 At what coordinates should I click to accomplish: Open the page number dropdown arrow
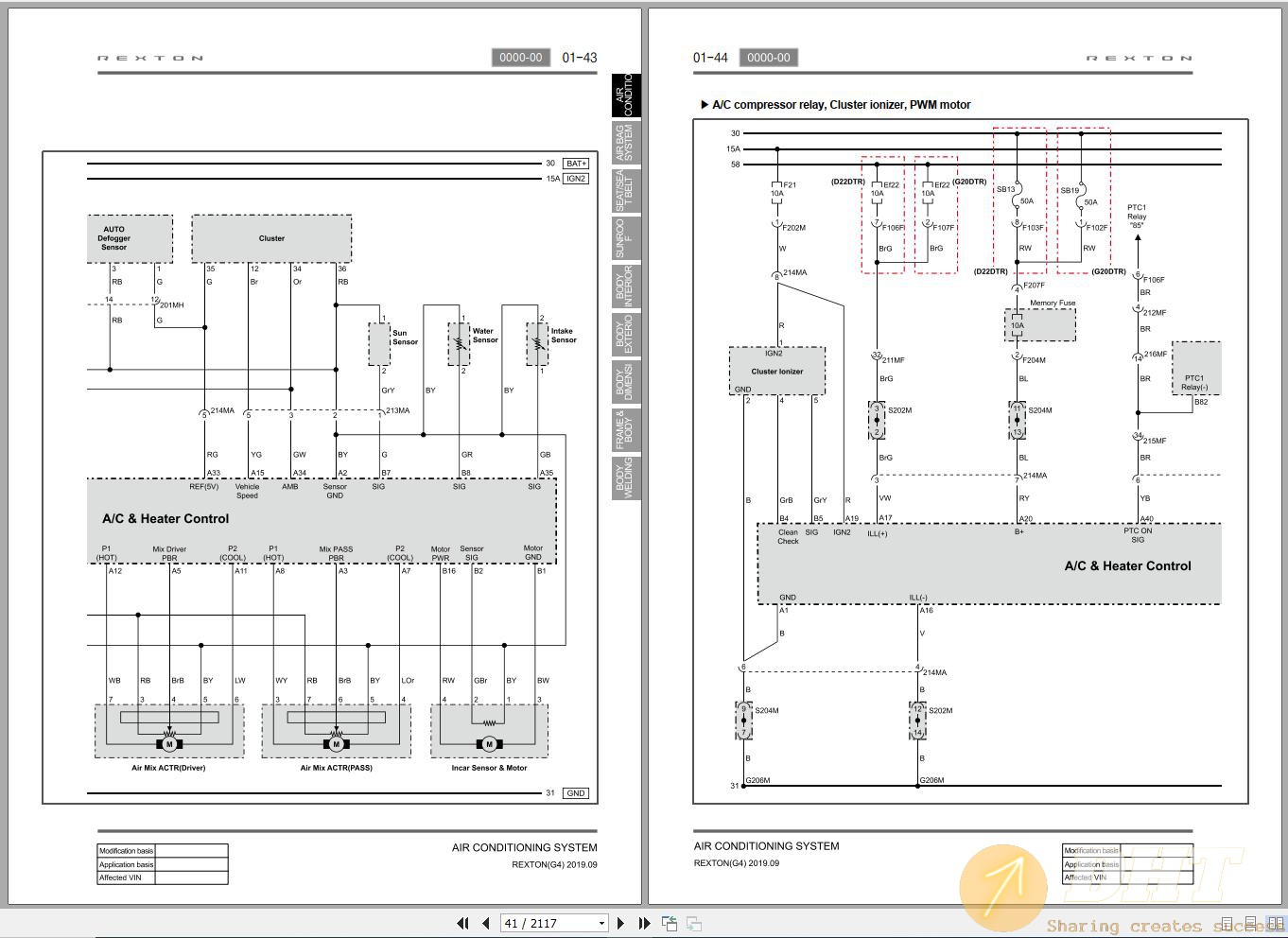tap(601, 924)
